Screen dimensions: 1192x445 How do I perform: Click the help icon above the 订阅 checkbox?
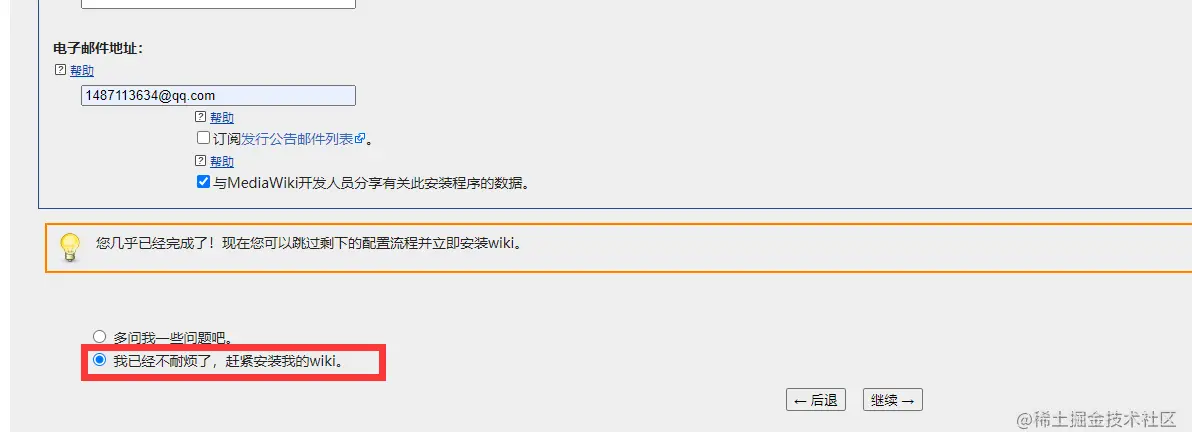[201, 117]
